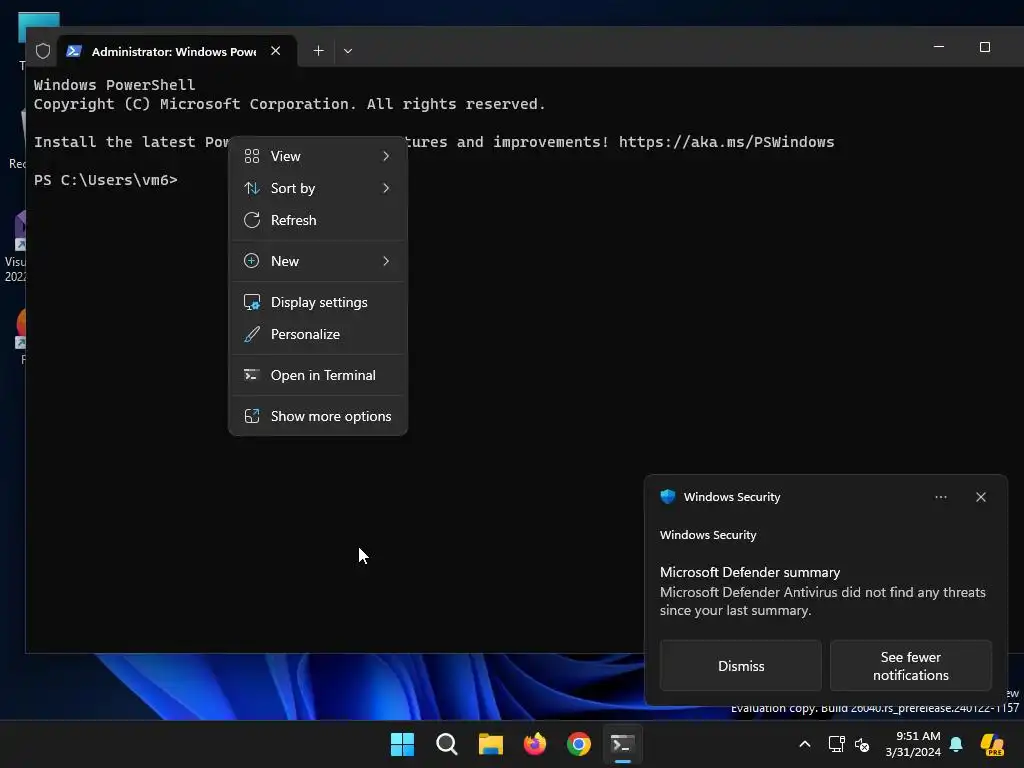This screenshot has width=1024, height=768.
Task: Click the View grid icon
Action: (252, 156)
